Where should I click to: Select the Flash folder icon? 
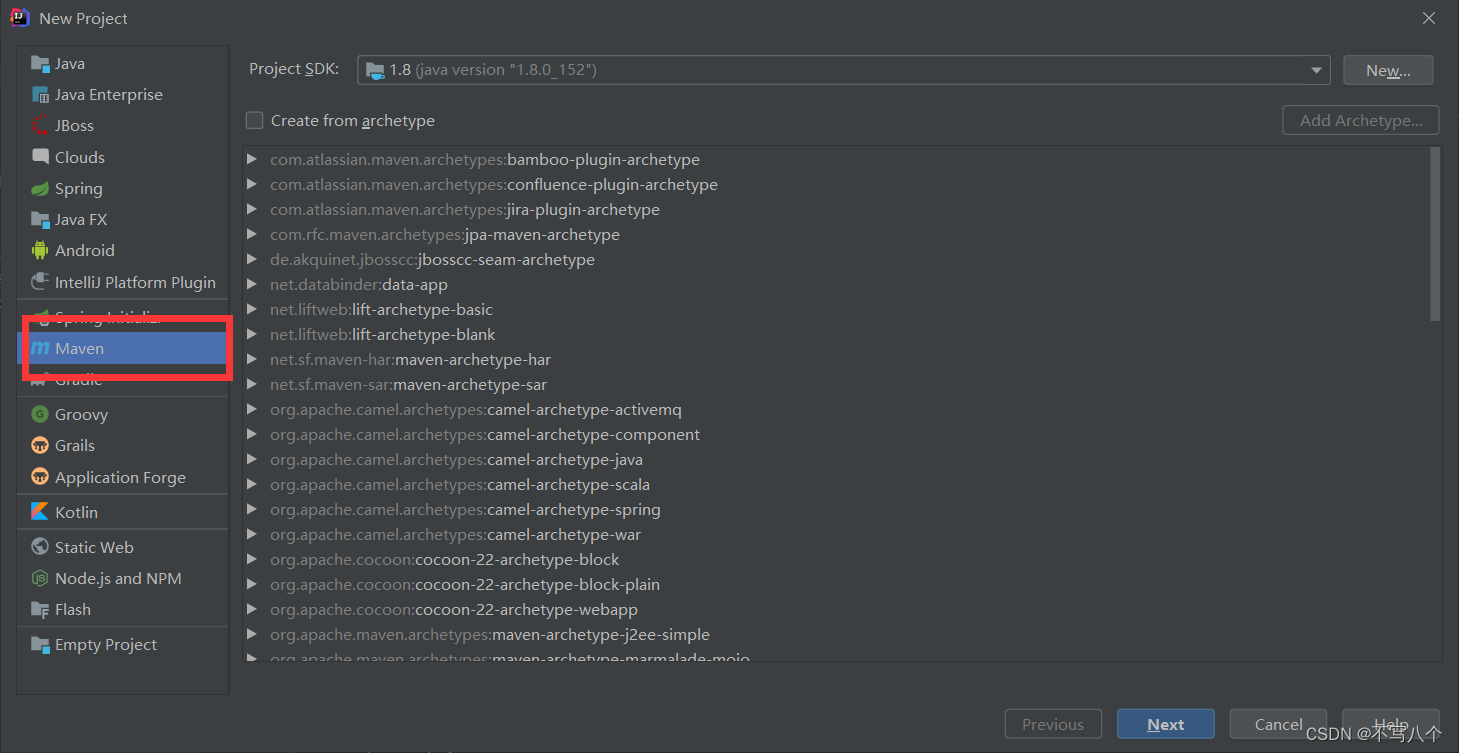coord(40,610)
